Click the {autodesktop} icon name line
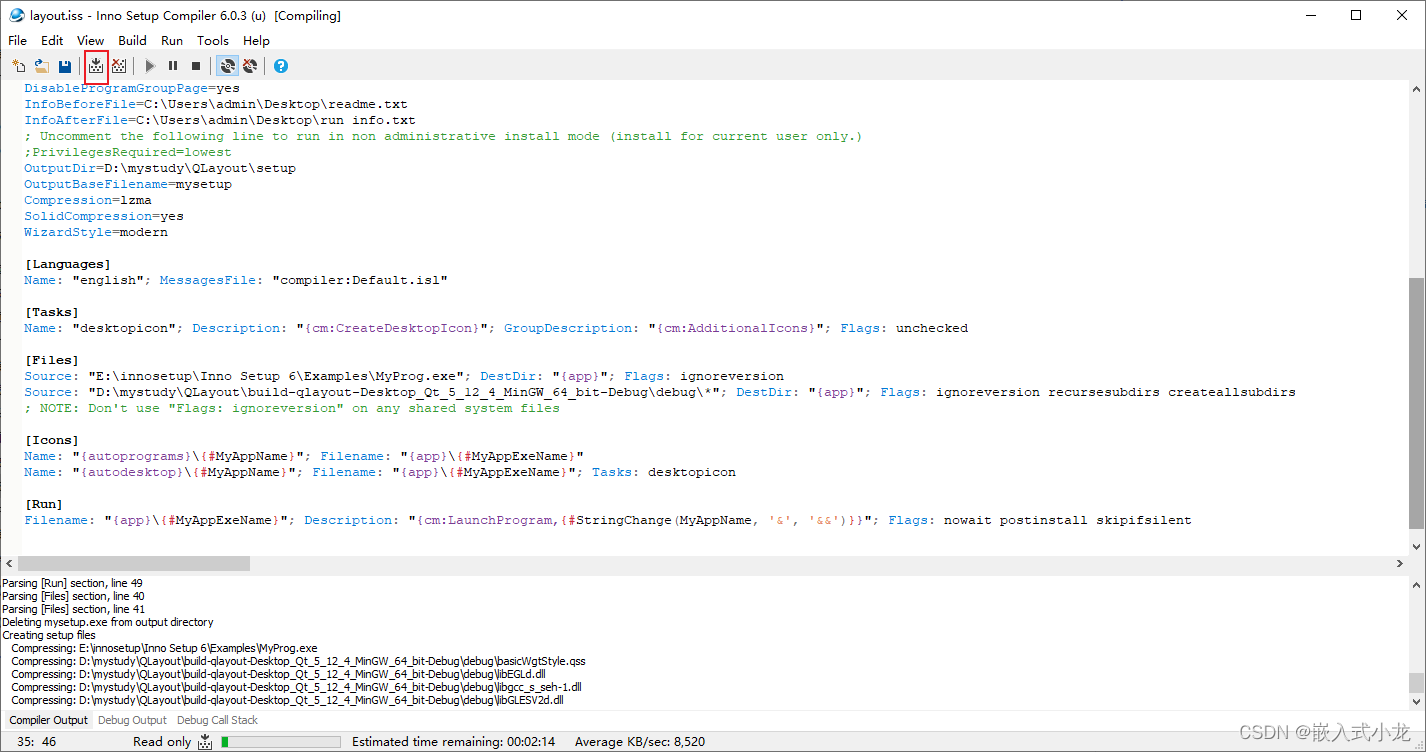Screen dimensions: 1426x752 point(380,472)
